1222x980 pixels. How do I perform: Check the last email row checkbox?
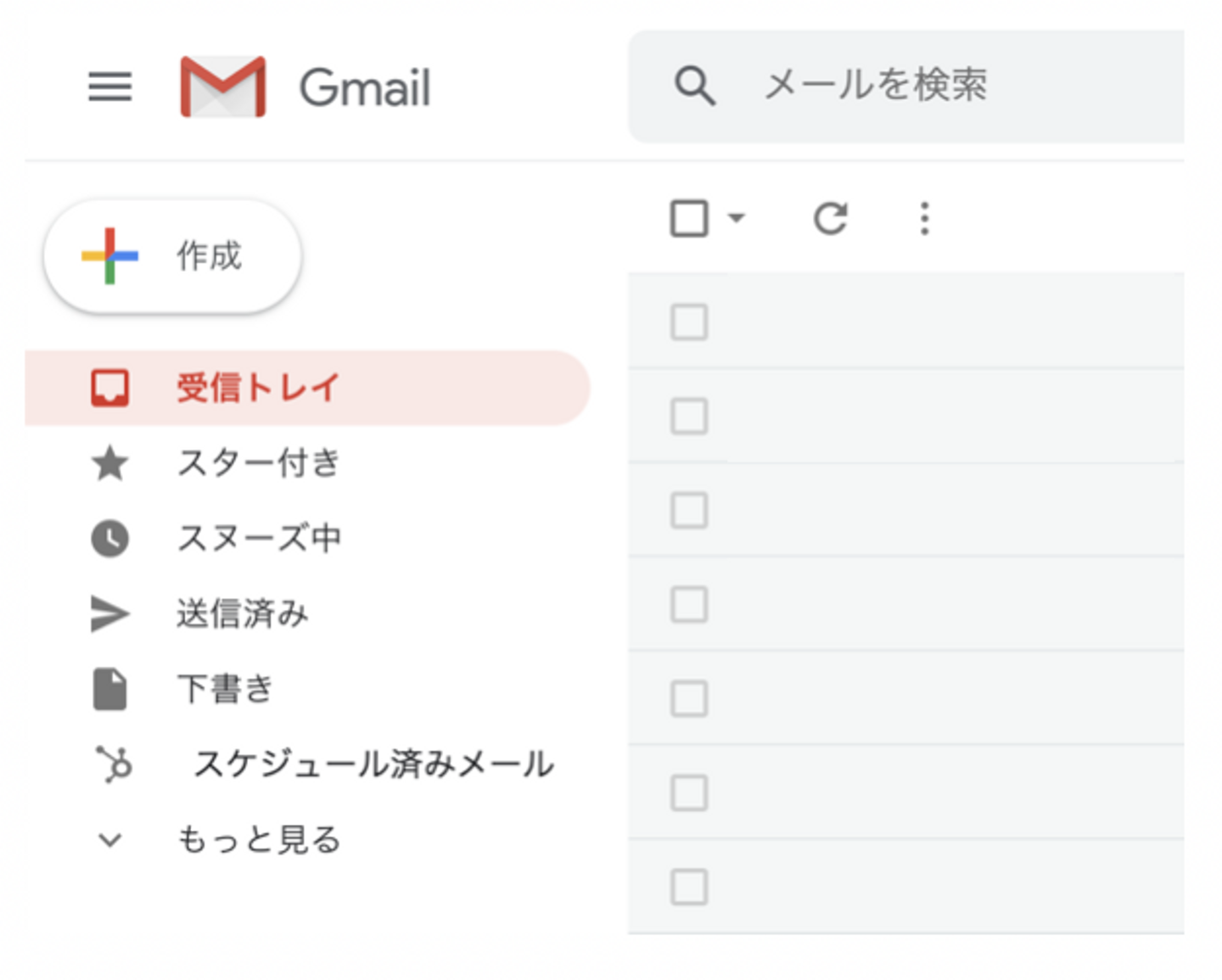[x=689, y=888]
